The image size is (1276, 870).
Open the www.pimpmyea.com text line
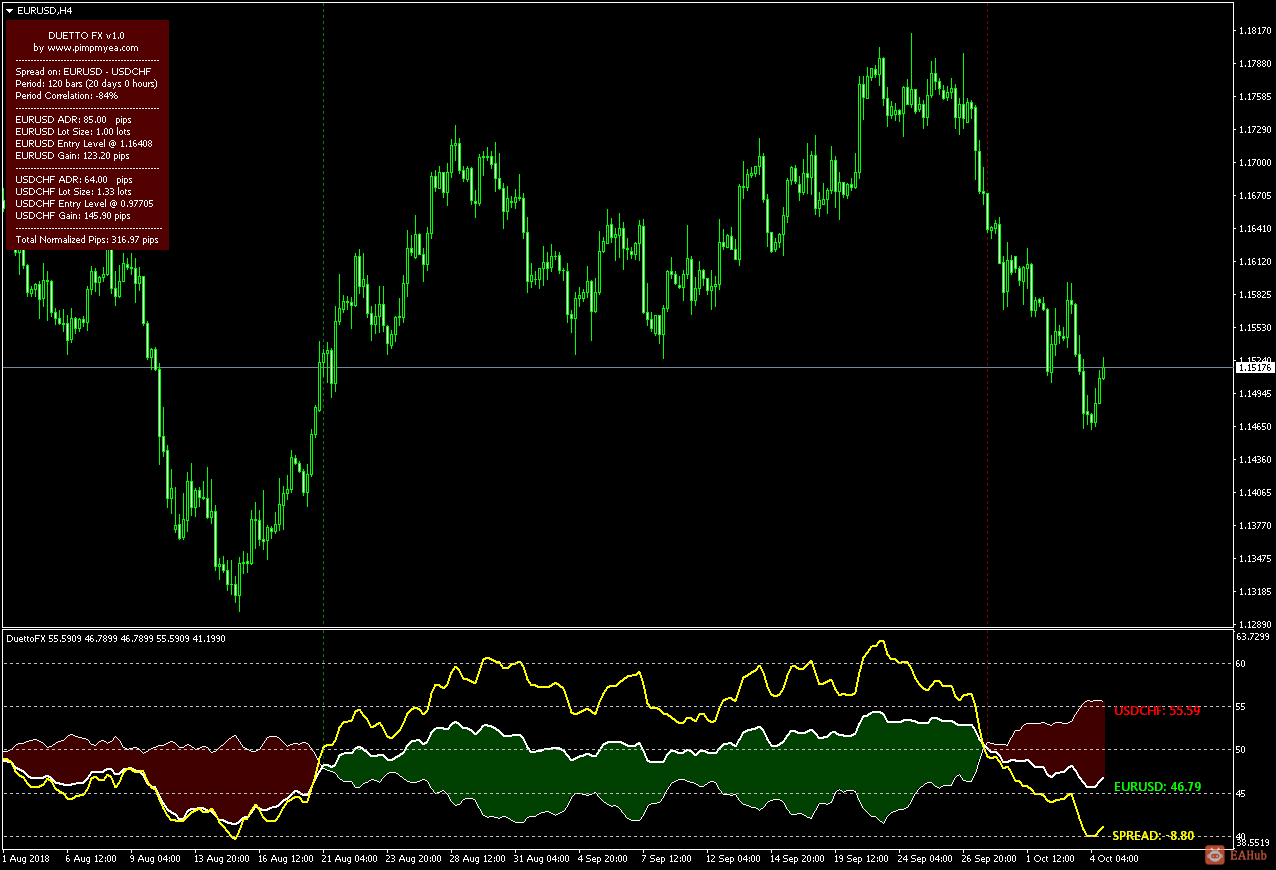coord(86,47)
